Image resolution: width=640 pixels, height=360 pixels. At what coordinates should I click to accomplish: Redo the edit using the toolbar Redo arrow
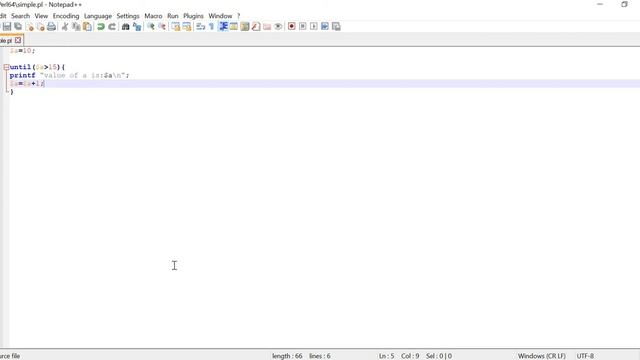click(x=112, y=27)
